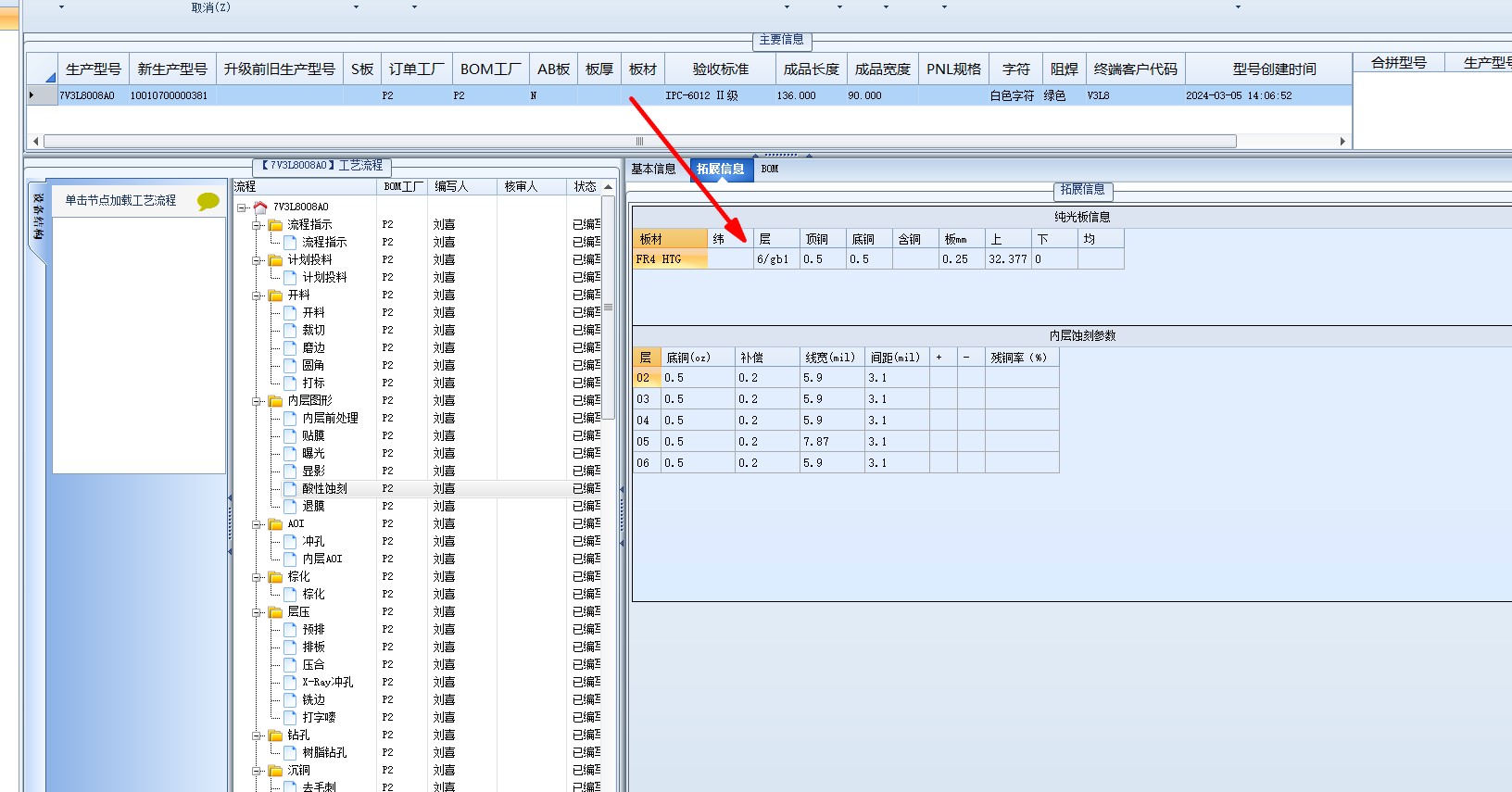Screen dimensions: 1512x792
Task: Collapse the AOI tree folder
Action: 257,524
